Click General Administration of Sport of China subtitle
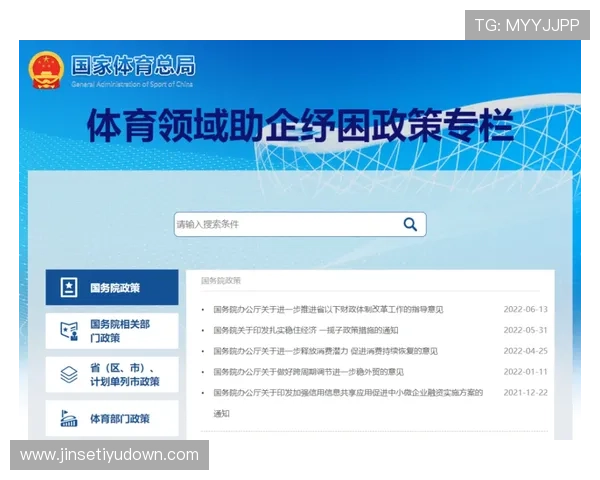The image size is (600, 480). click(x=132, y=84)
